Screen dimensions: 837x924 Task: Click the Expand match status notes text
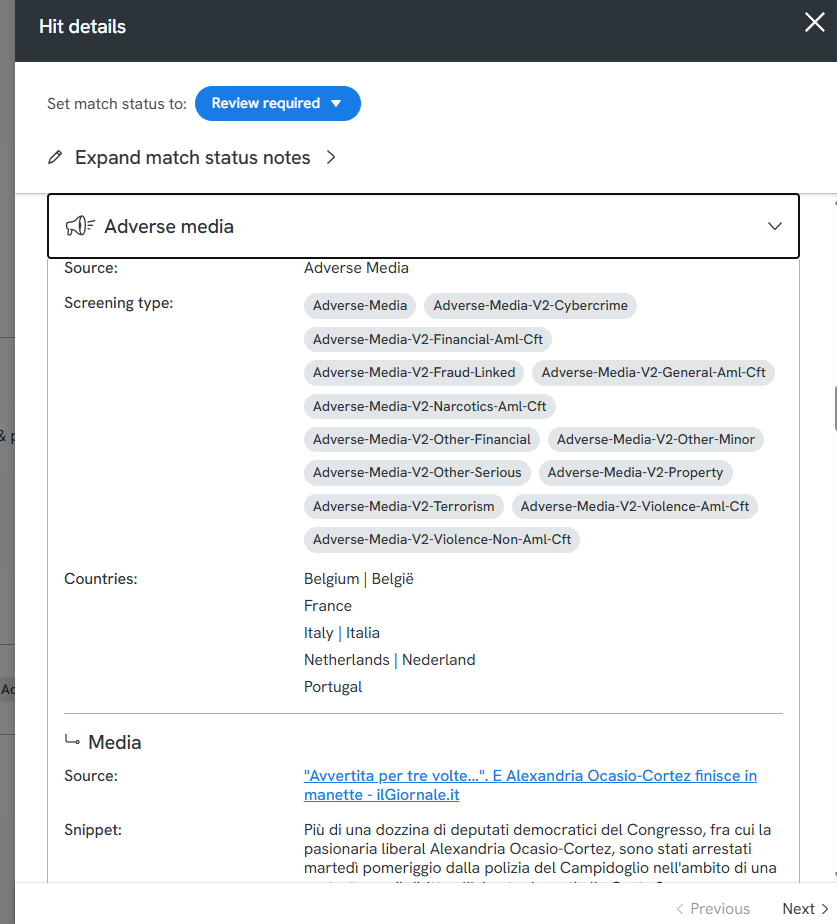192,157
